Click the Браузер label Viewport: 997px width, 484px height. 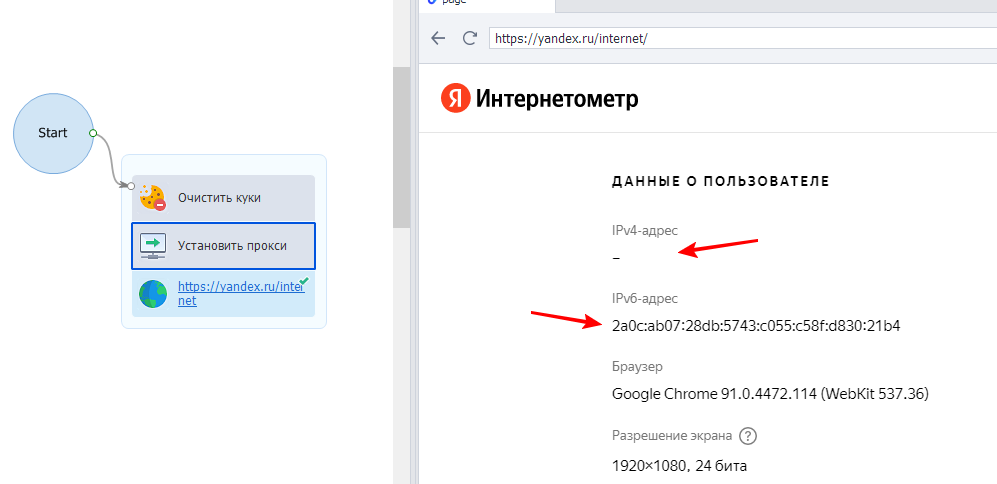tap(637, 366)
